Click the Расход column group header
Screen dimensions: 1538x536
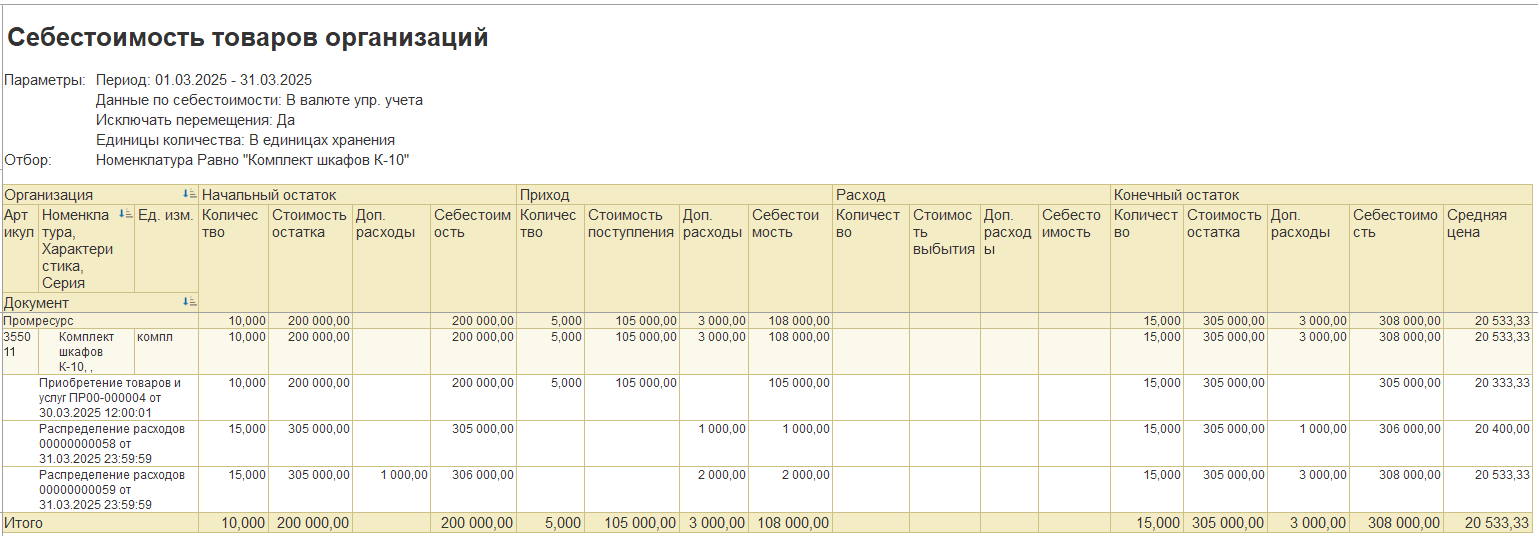point(860,195)
